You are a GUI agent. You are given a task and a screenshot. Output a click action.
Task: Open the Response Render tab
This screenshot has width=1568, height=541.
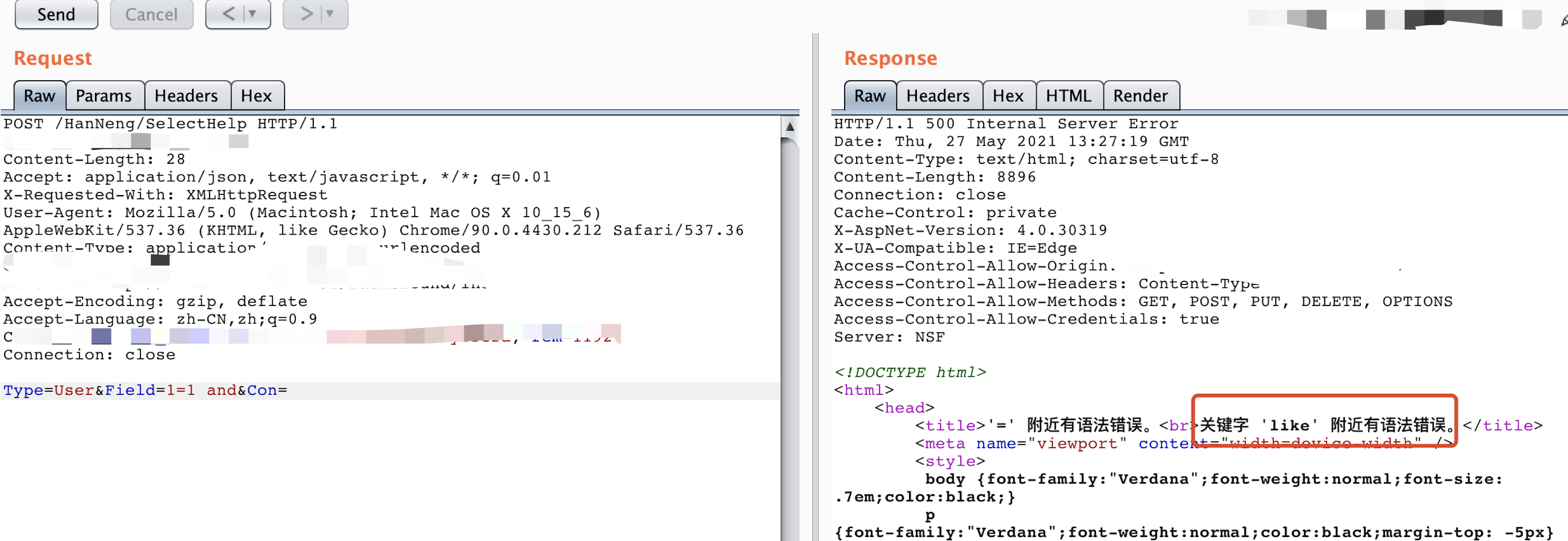1140,96
